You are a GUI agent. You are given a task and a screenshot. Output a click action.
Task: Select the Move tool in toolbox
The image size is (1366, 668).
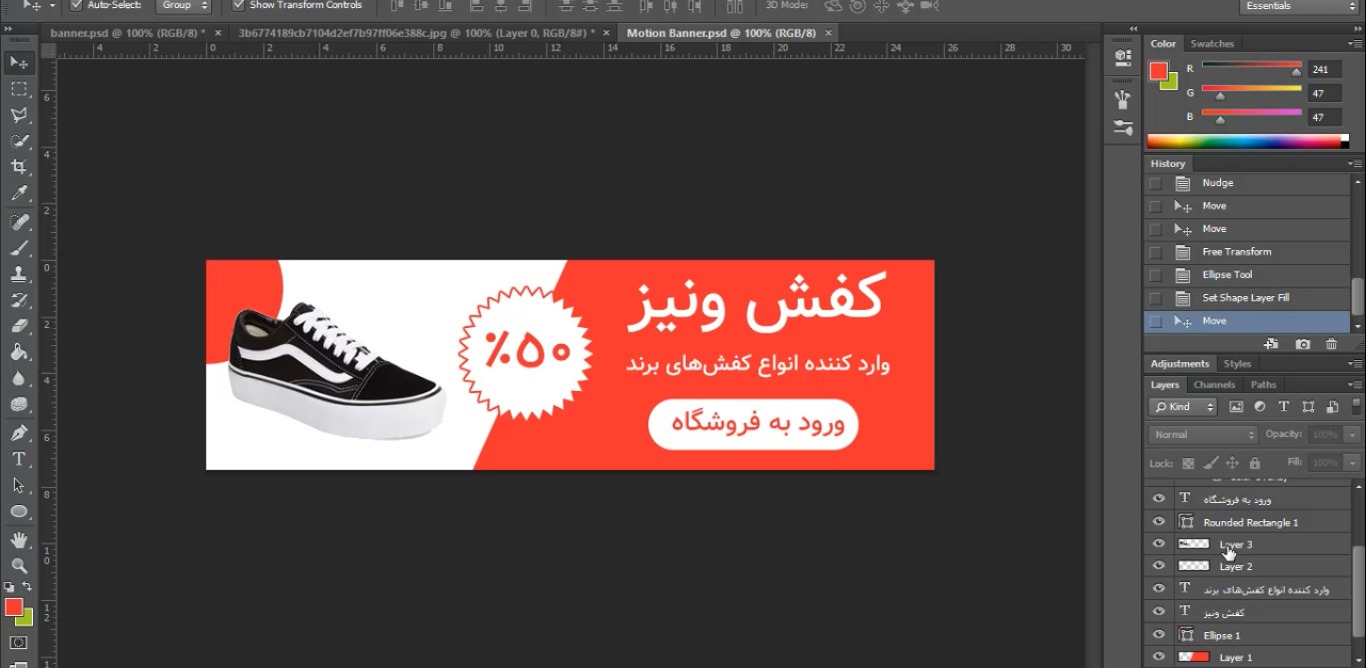click(x=19, y=63)
